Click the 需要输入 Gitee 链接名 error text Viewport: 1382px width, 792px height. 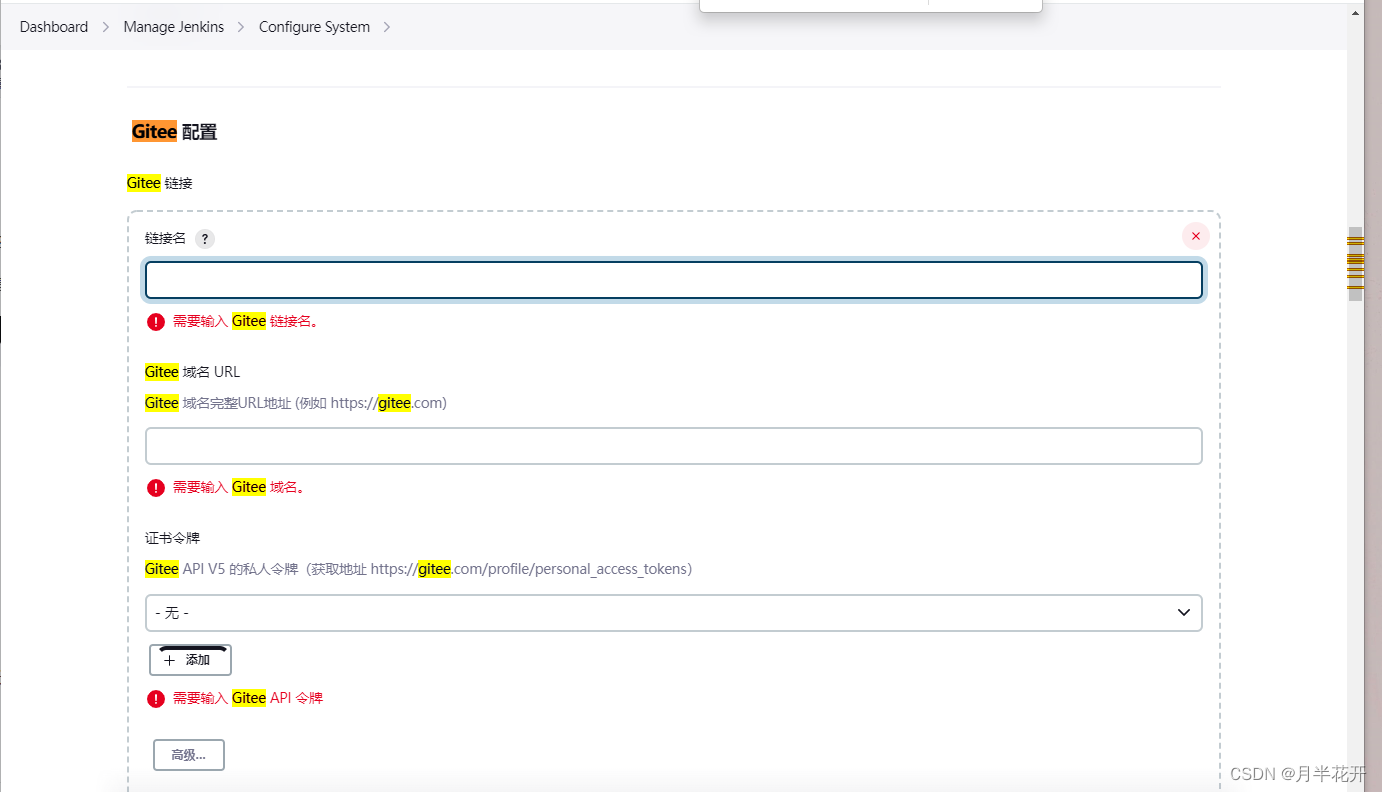(x=246, y=322)
